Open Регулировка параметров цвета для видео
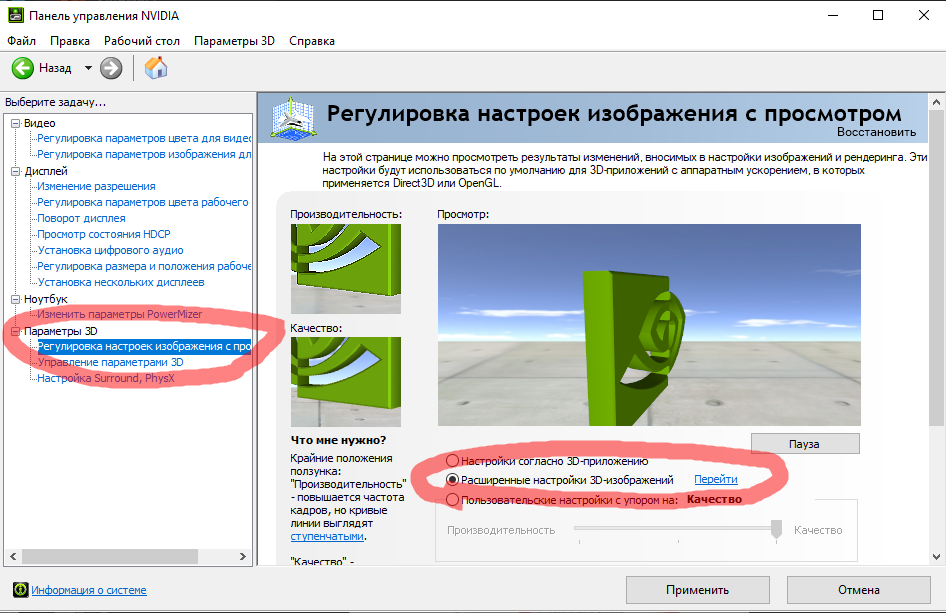The width and height of the screenshot is (946, 613). (x=144, y=138)
